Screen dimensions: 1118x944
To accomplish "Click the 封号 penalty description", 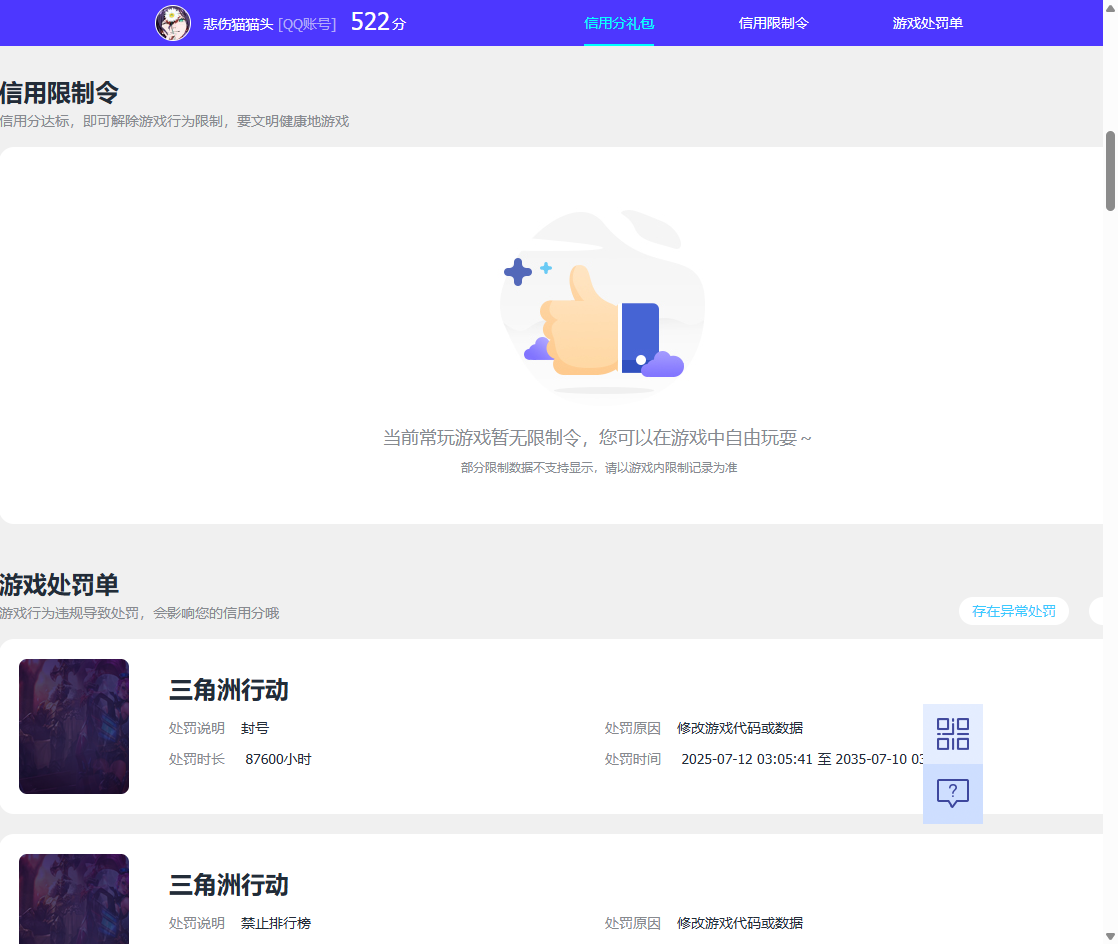I will coord(255,728).
